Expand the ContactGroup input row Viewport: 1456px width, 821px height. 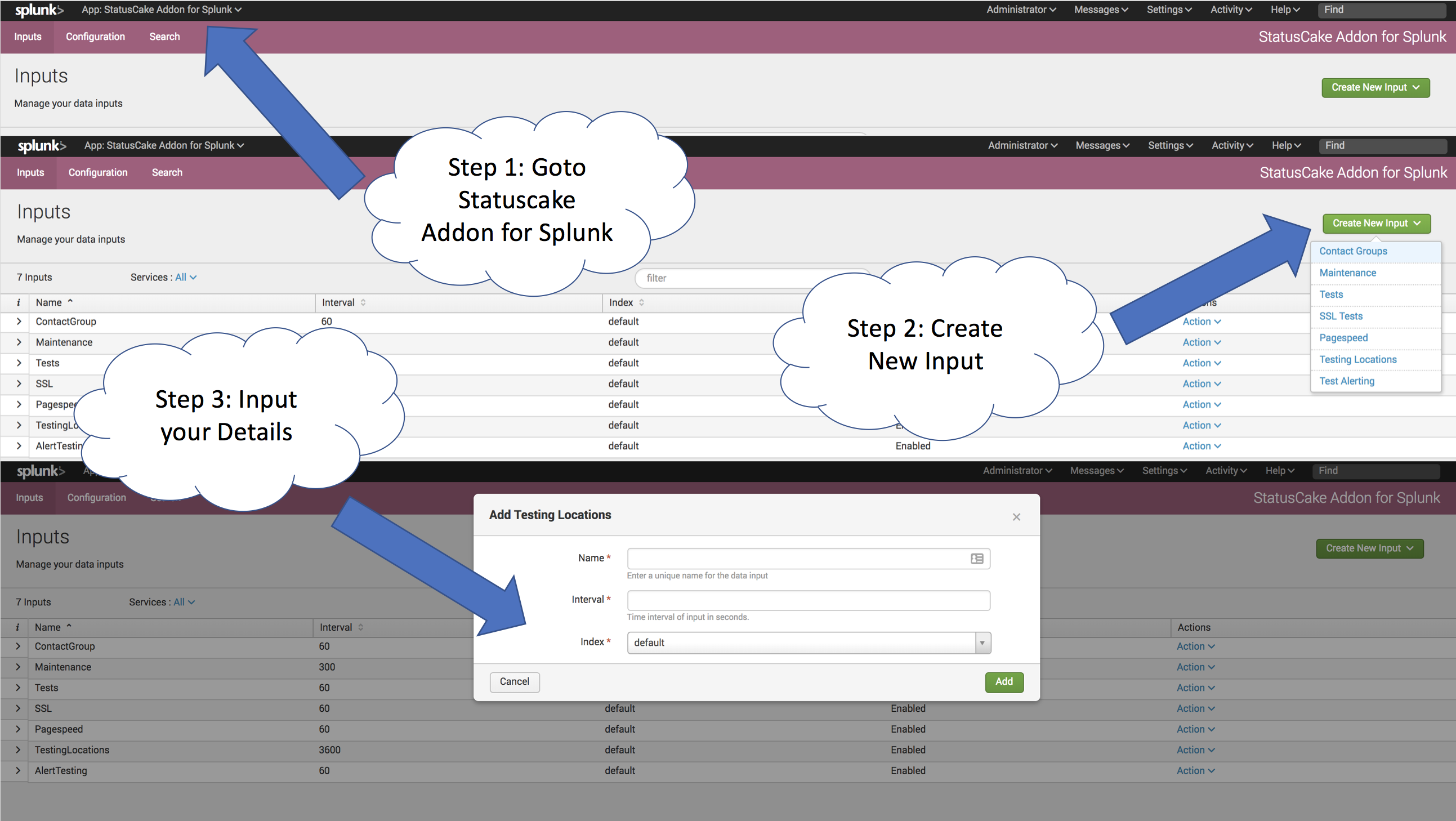pos(18,321)
